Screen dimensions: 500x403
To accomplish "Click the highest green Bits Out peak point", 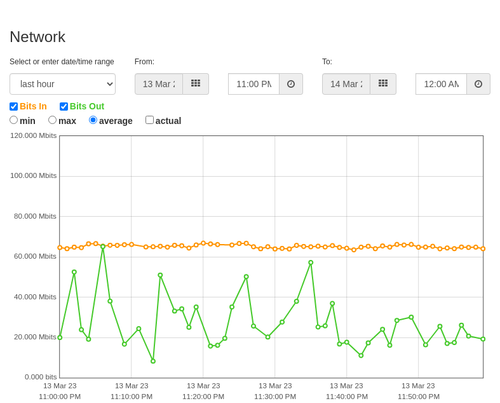I will (x=103, y=247).
